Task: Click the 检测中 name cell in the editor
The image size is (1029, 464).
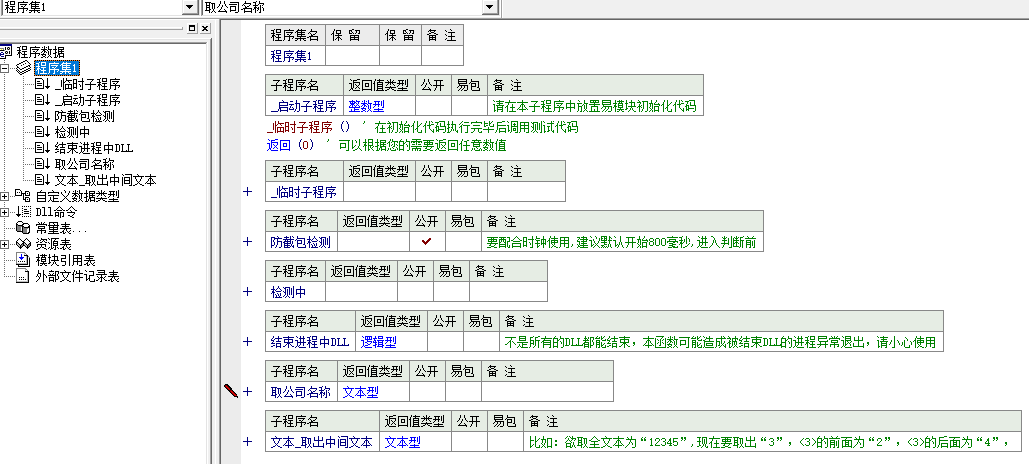Action: pyautogui.click(x=295, y=291)
